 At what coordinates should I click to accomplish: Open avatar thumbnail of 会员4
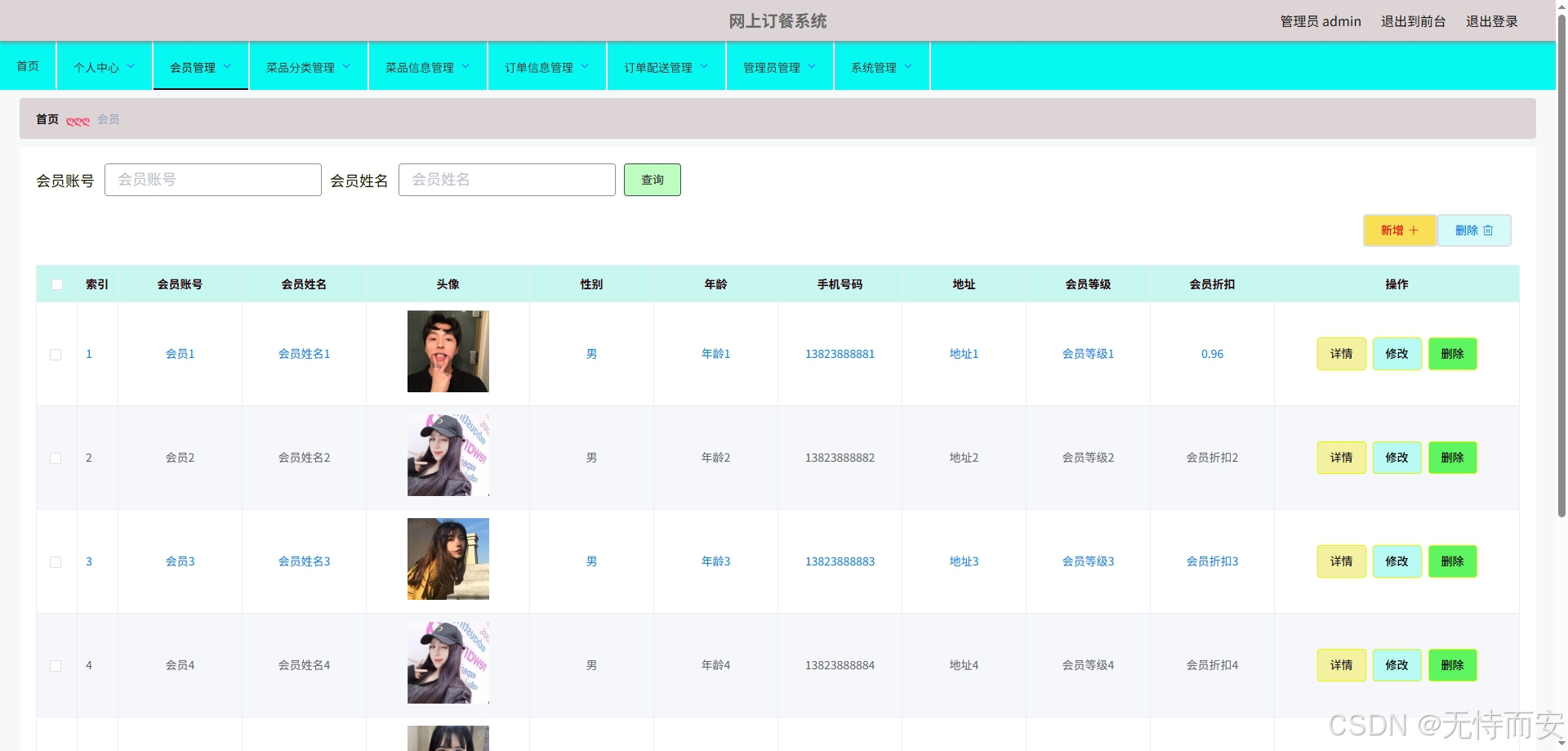click(448, 663)
